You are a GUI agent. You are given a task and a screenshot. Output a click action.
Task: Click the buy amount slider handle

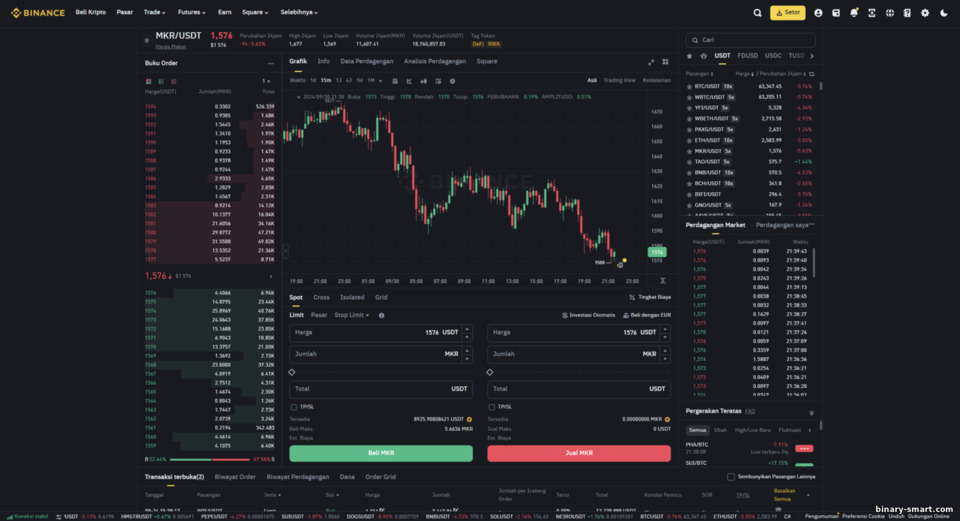(x=292, y=372)
